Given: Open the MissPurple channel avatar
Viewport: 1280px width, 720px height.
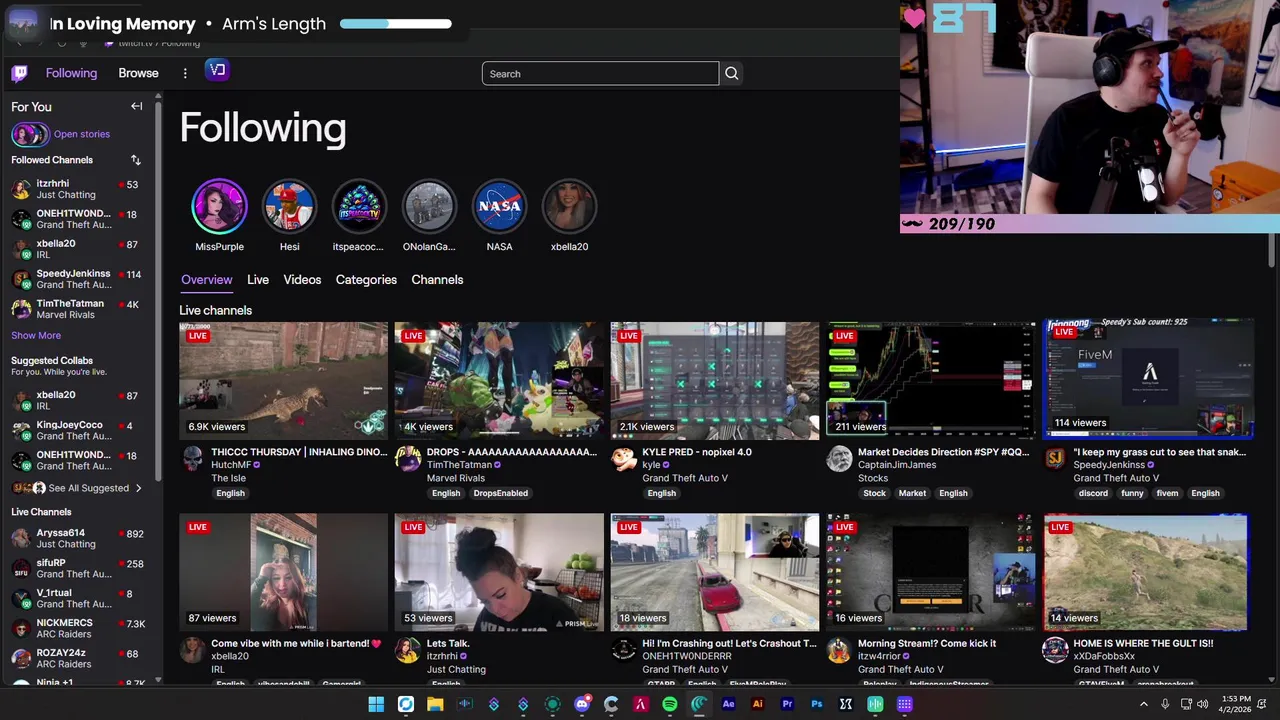Looking at the screenshot, I should coord(219,206).
